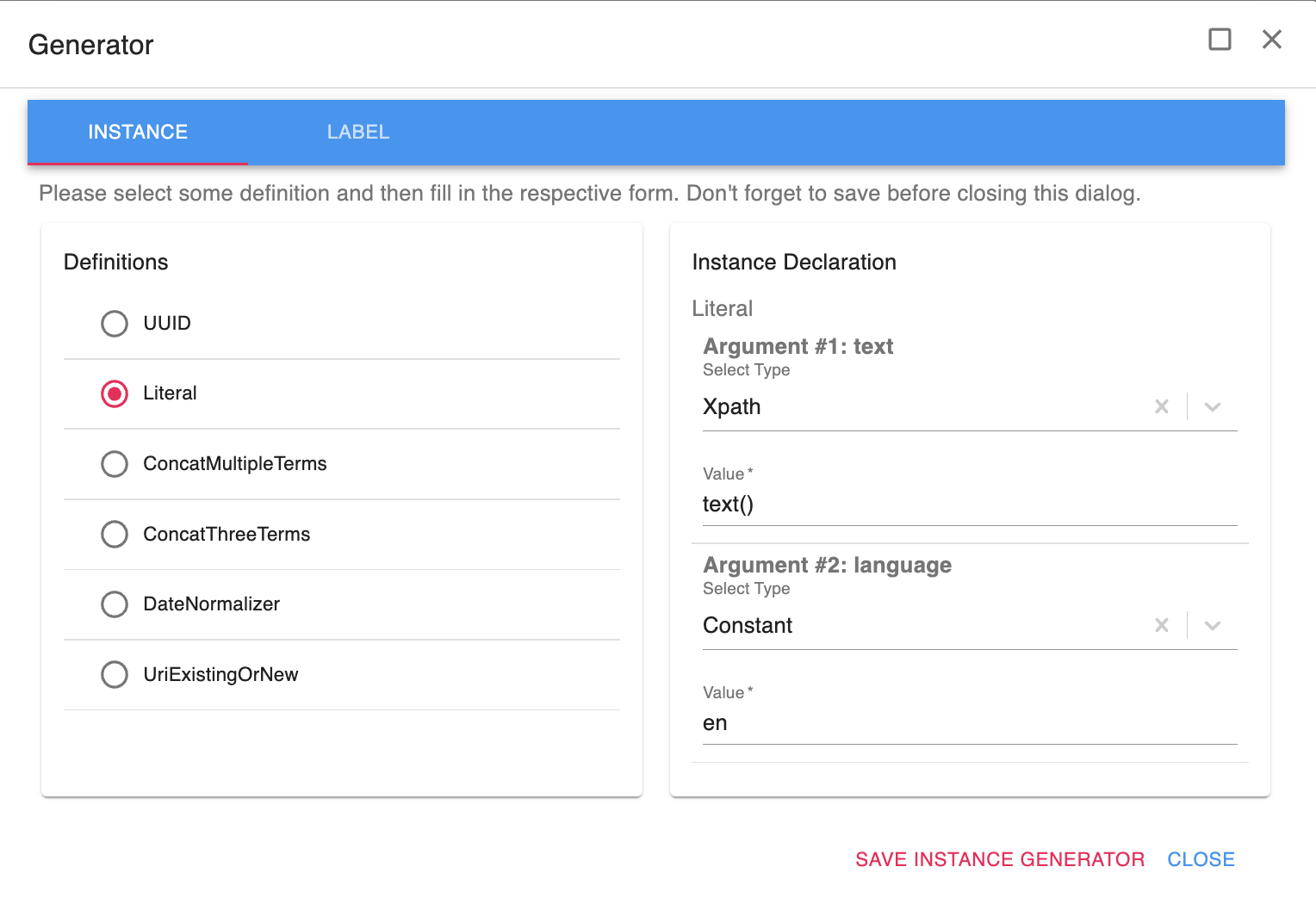Close the Generator dialog with X icon
The image size is (1316, 904).
(1271, 40)
